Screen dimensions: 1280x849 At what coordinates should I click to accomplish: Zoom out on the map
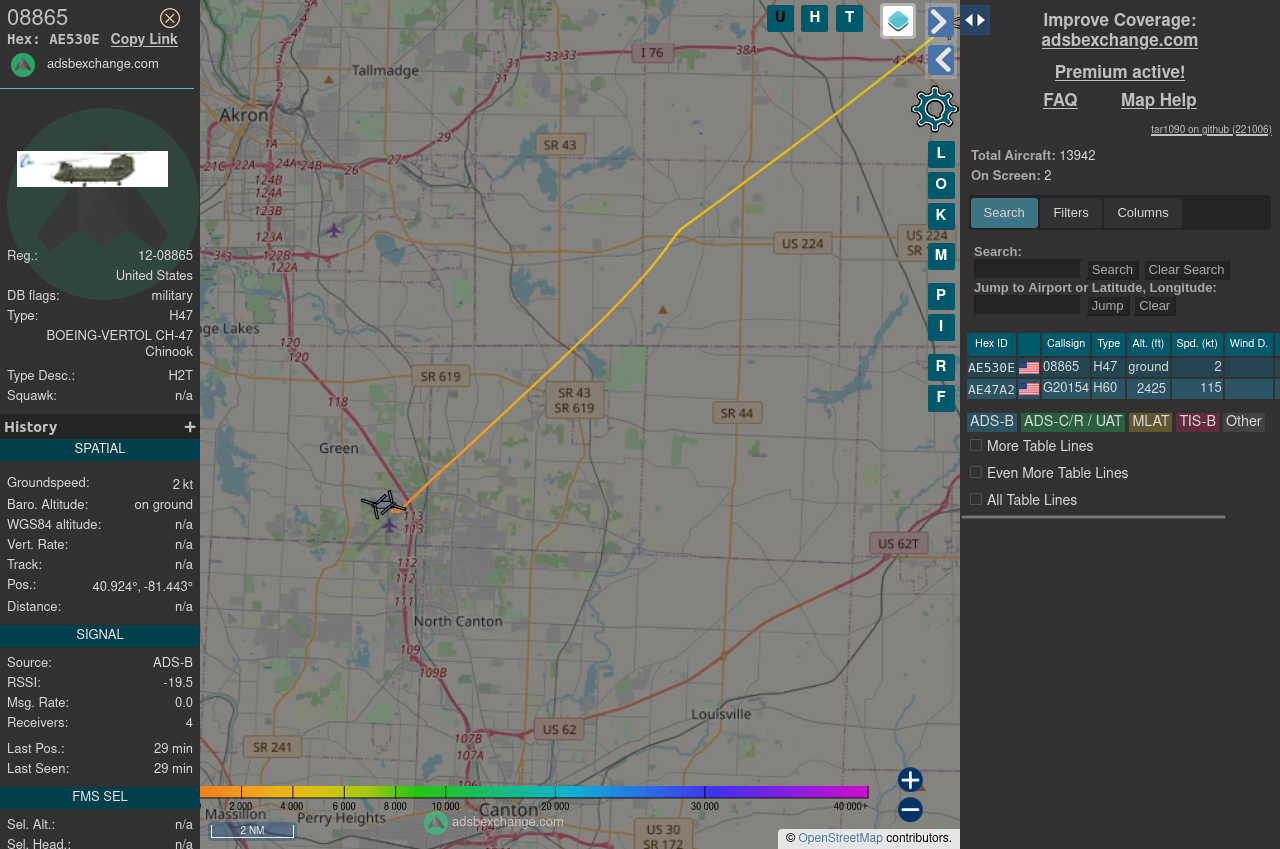pyautogui.click(x=910, y=810)
